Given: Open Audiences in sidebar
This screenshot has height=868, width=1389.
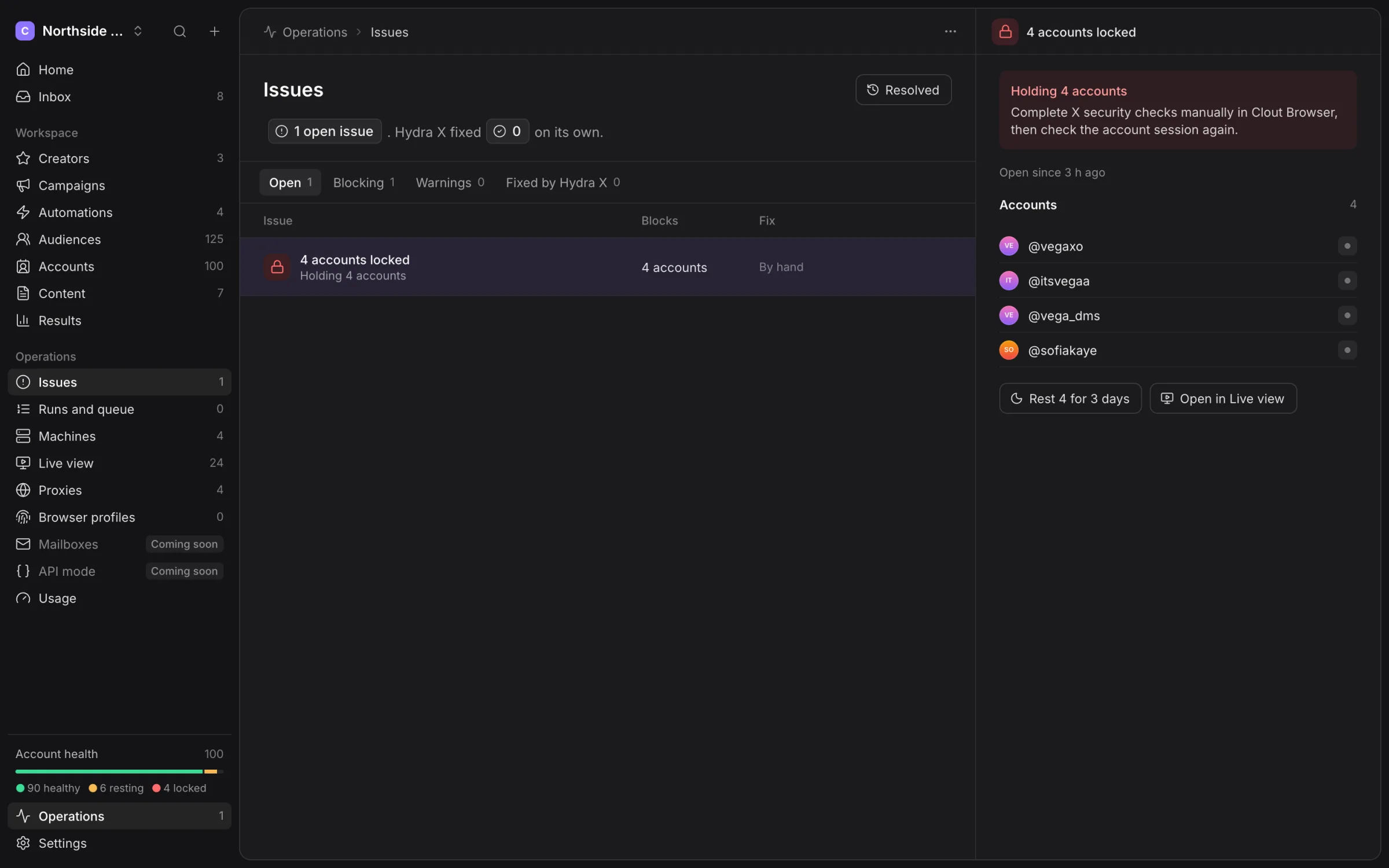Looking at the screenshot, I should pos(119,239).
